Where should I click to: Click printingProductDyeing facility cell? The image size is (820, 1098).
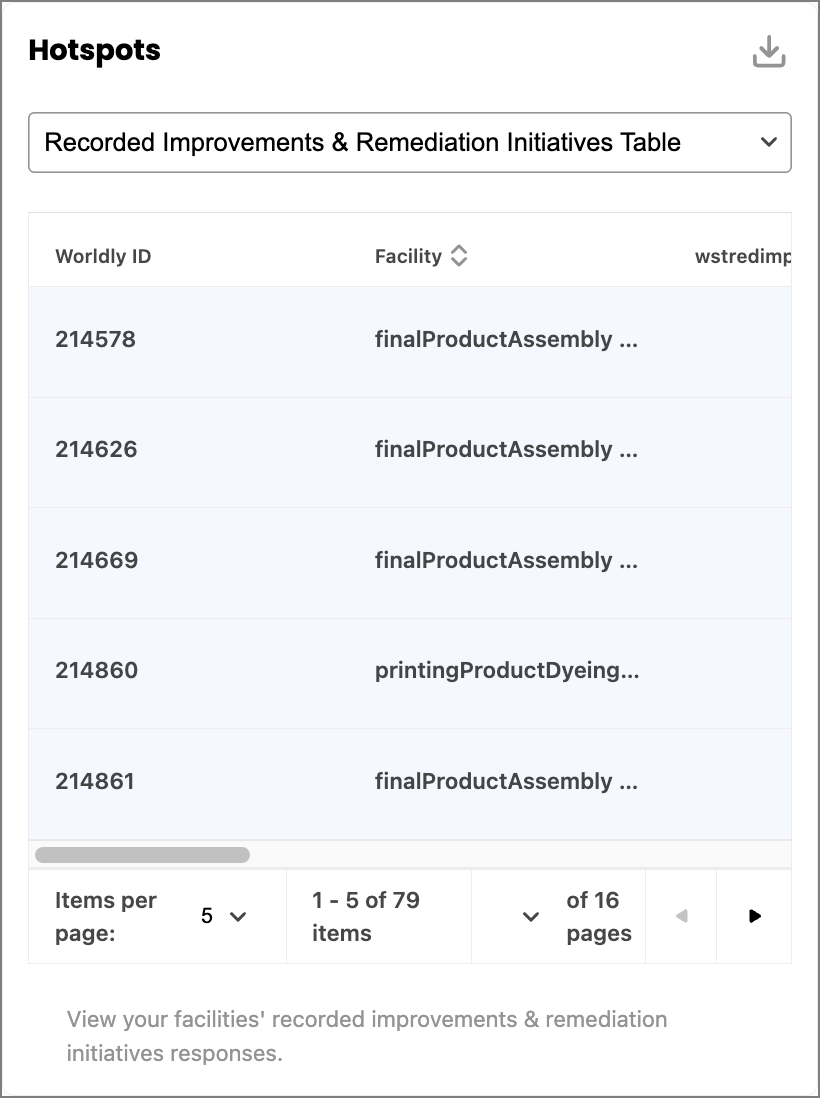pos(507,670)
